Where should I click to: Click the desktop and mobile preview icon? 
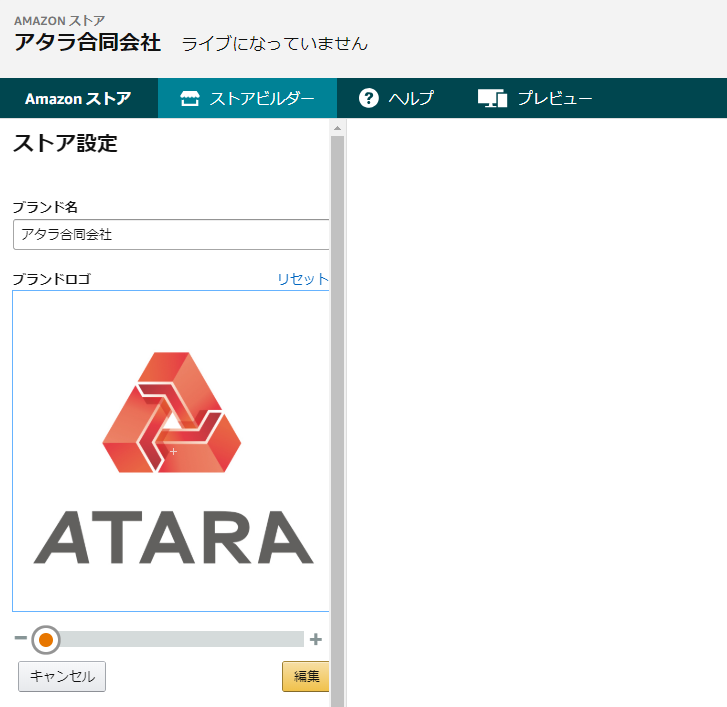pyautogui.click(x=492, y=98)
